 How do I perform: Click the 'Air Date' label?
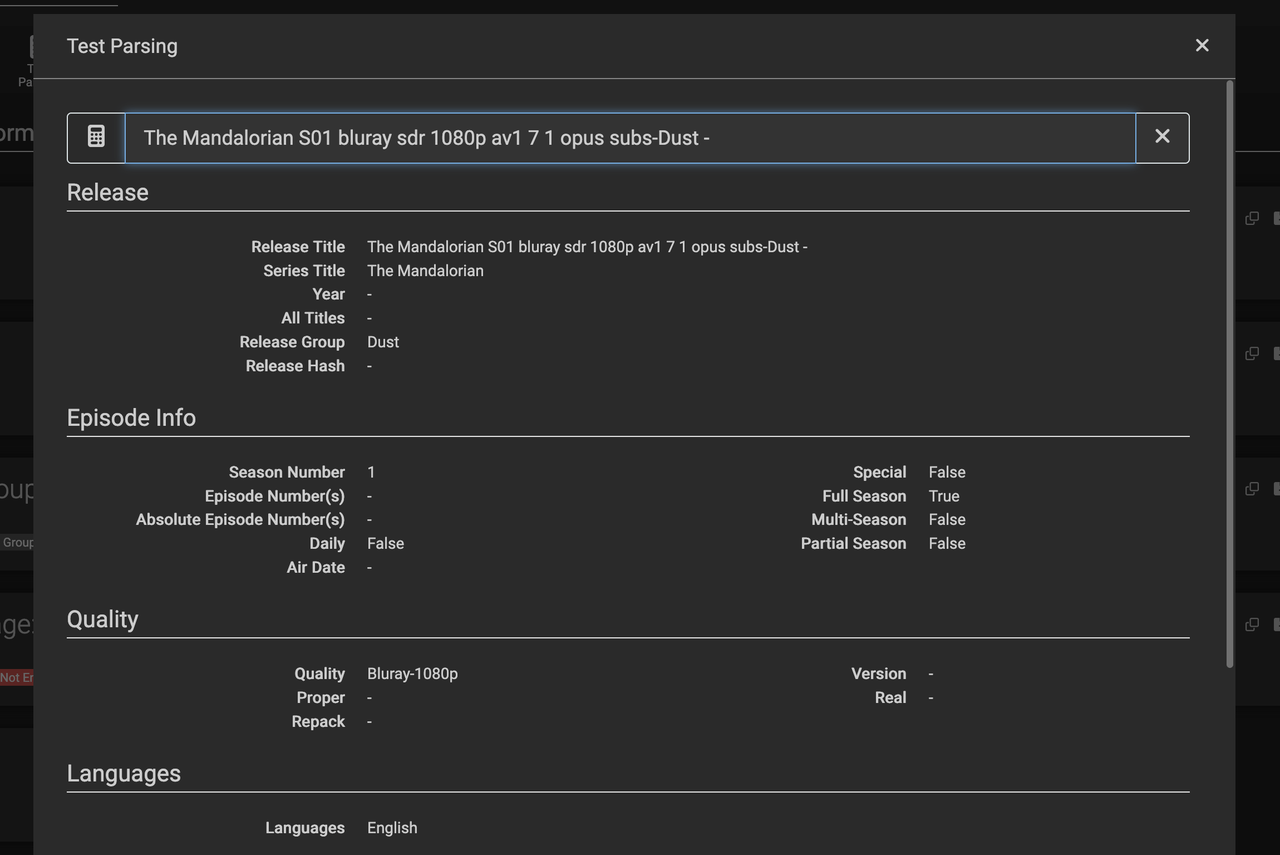[315, 568]
